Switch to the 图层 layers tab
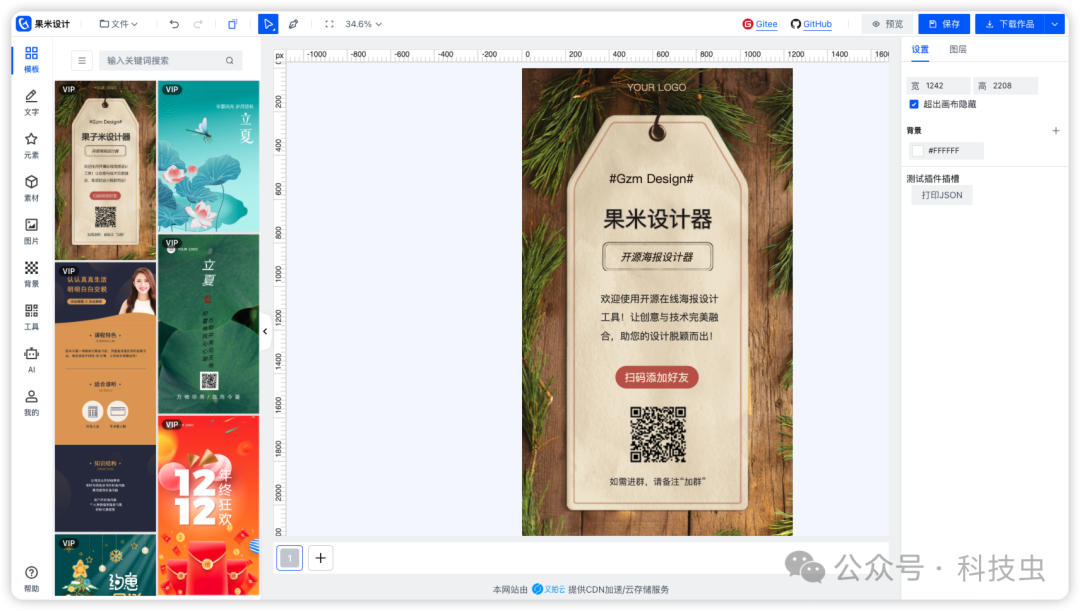This screenshot has height=611, width=1080. pyautogui.click(x=957, y=49)
